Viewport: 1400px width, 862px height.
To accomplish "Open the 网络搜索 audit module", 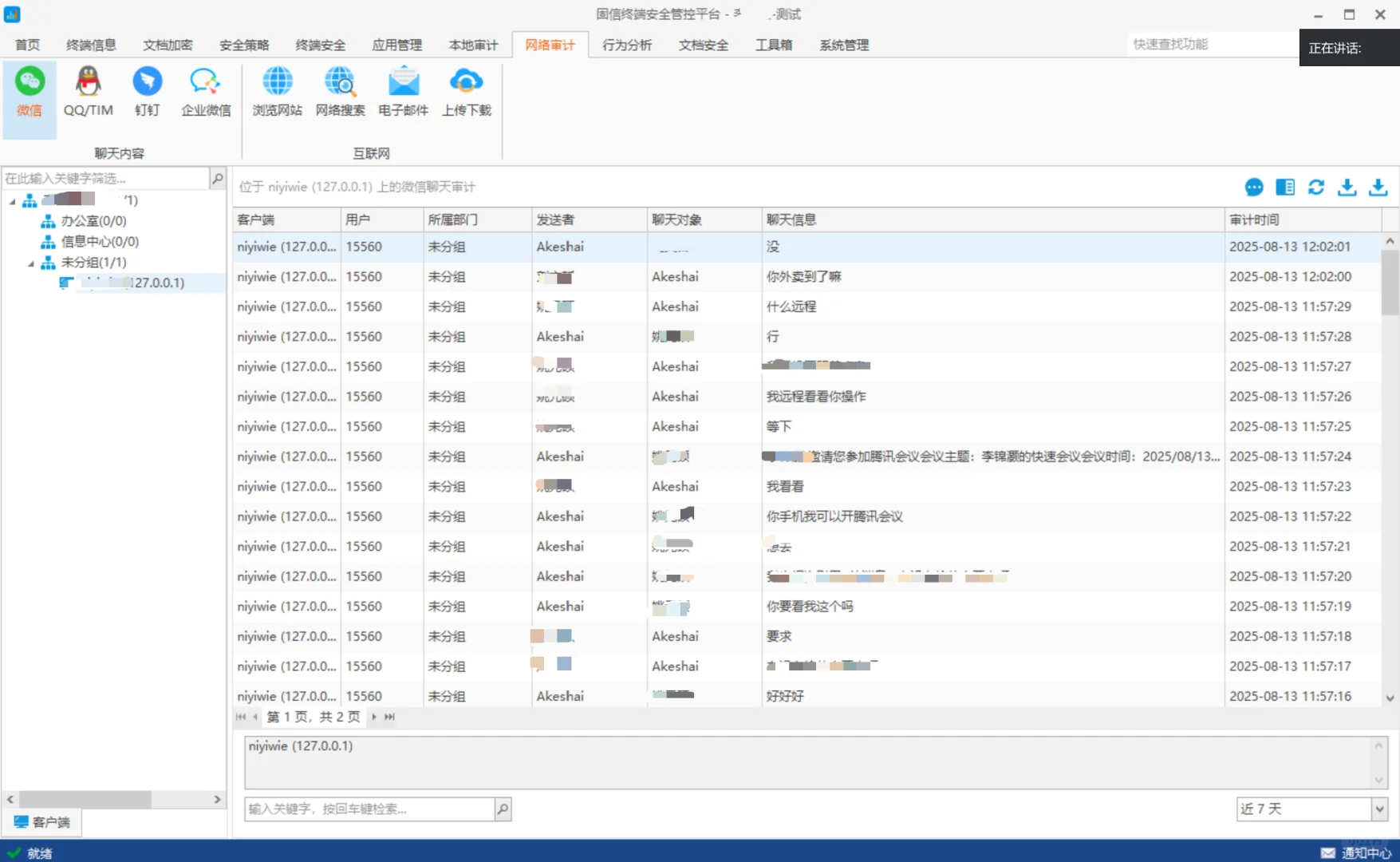I will [x=340, y=92].
